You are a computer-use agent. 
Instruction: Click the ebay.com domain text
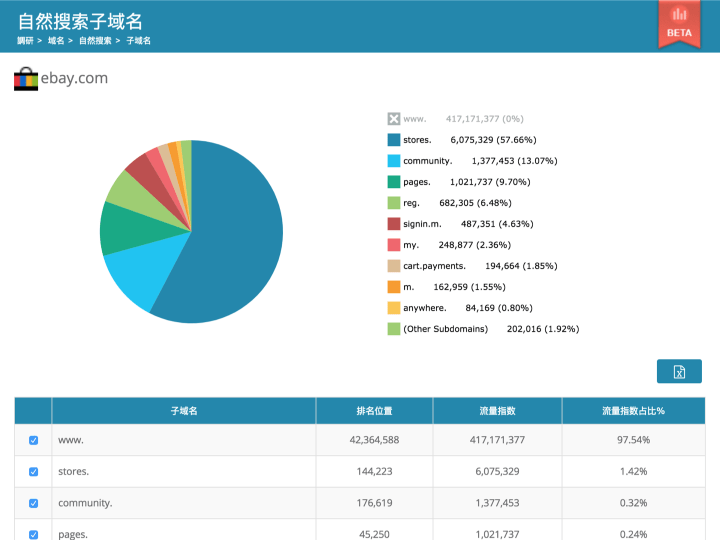tap(74, 78)
